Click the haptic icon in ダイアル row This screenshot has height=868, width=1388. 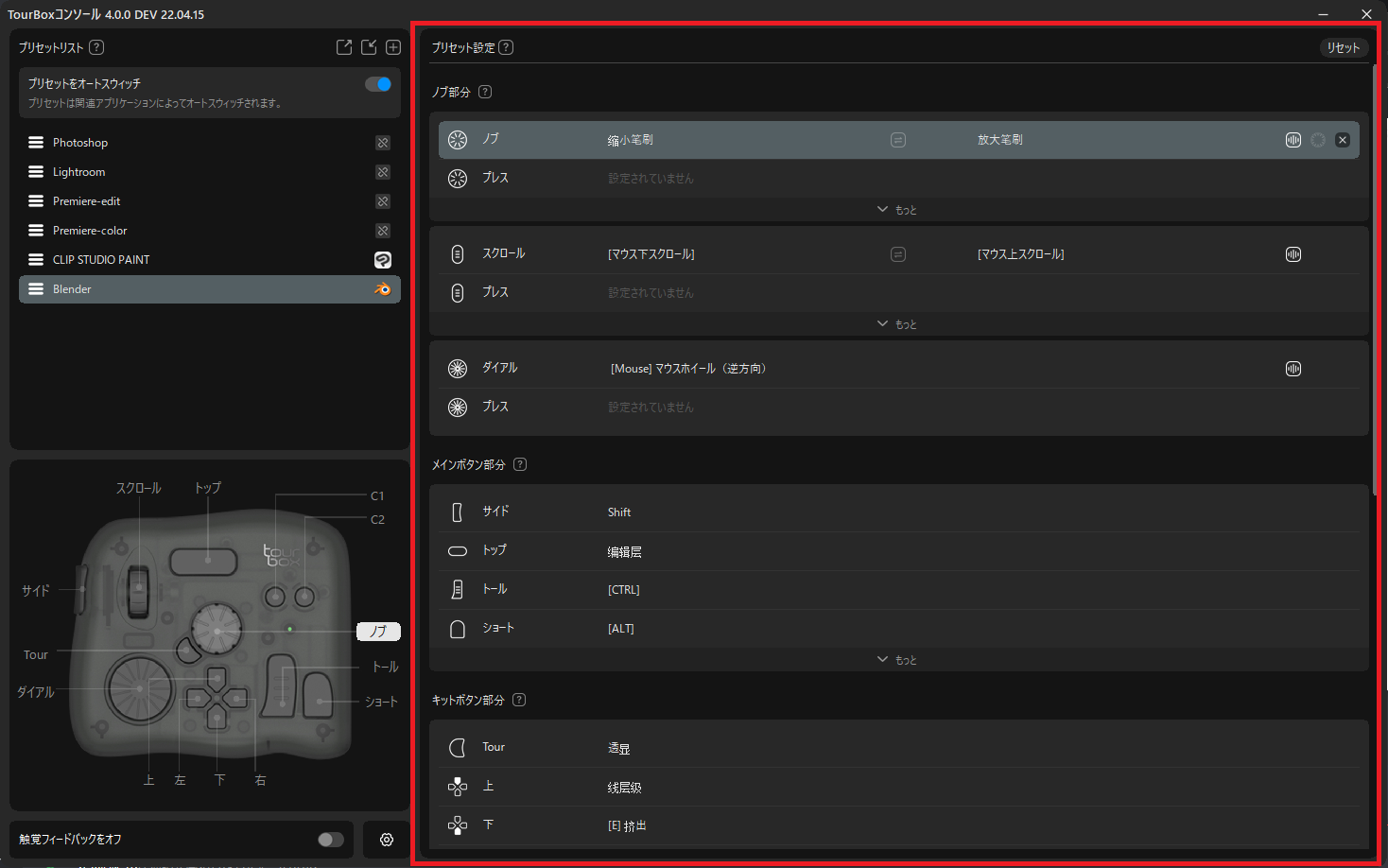(x=1293, y=369)
